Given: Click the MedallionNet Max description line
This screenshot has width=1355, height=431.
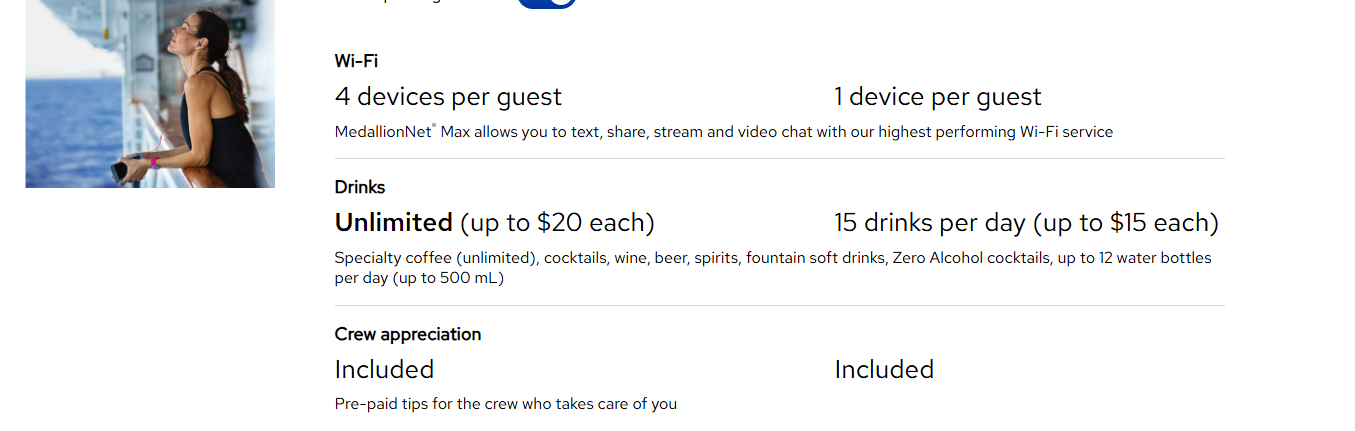Looking at the screenshot, I should tap(723, 132).
